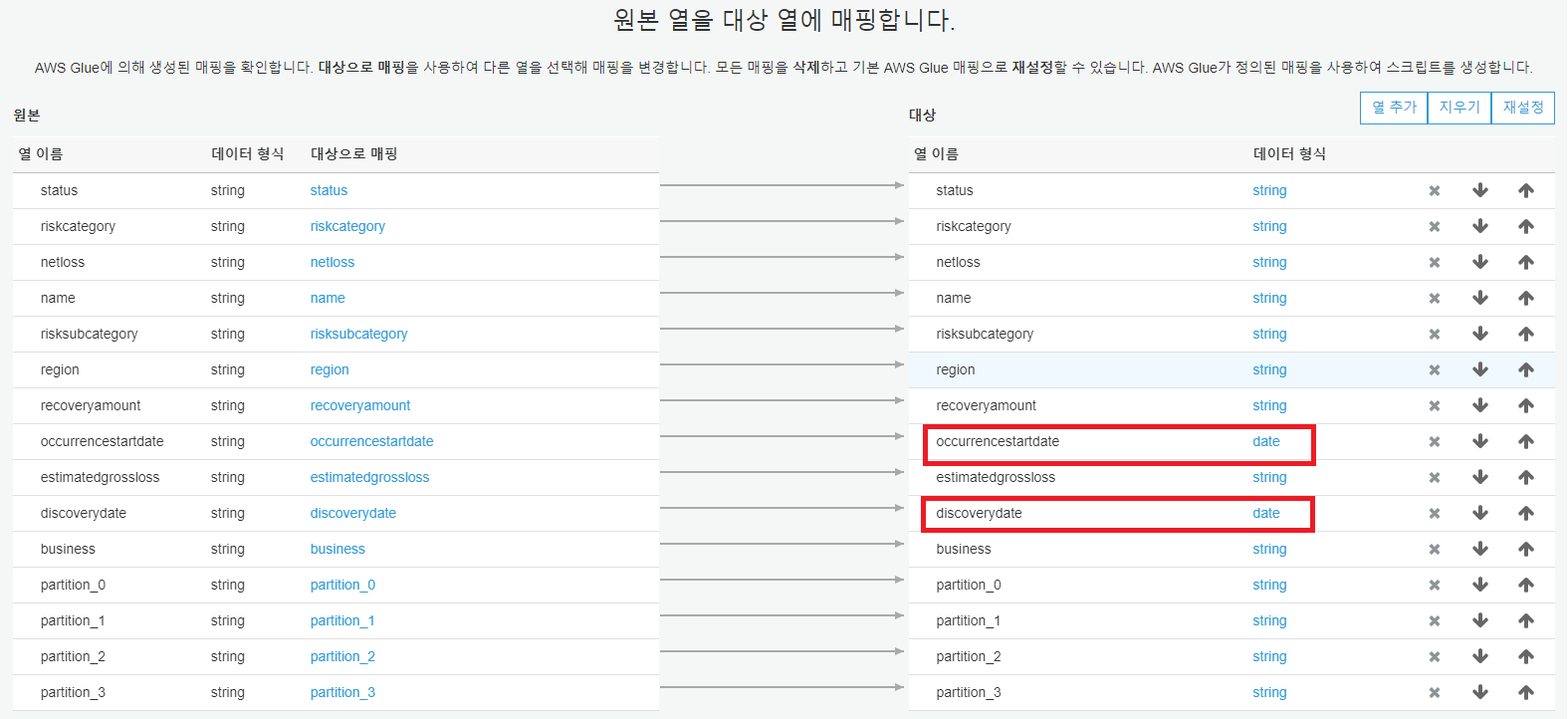Screen dimensions: 1568x719
Task: Move the netloss target column up
Action: [x=1525, y=263]
